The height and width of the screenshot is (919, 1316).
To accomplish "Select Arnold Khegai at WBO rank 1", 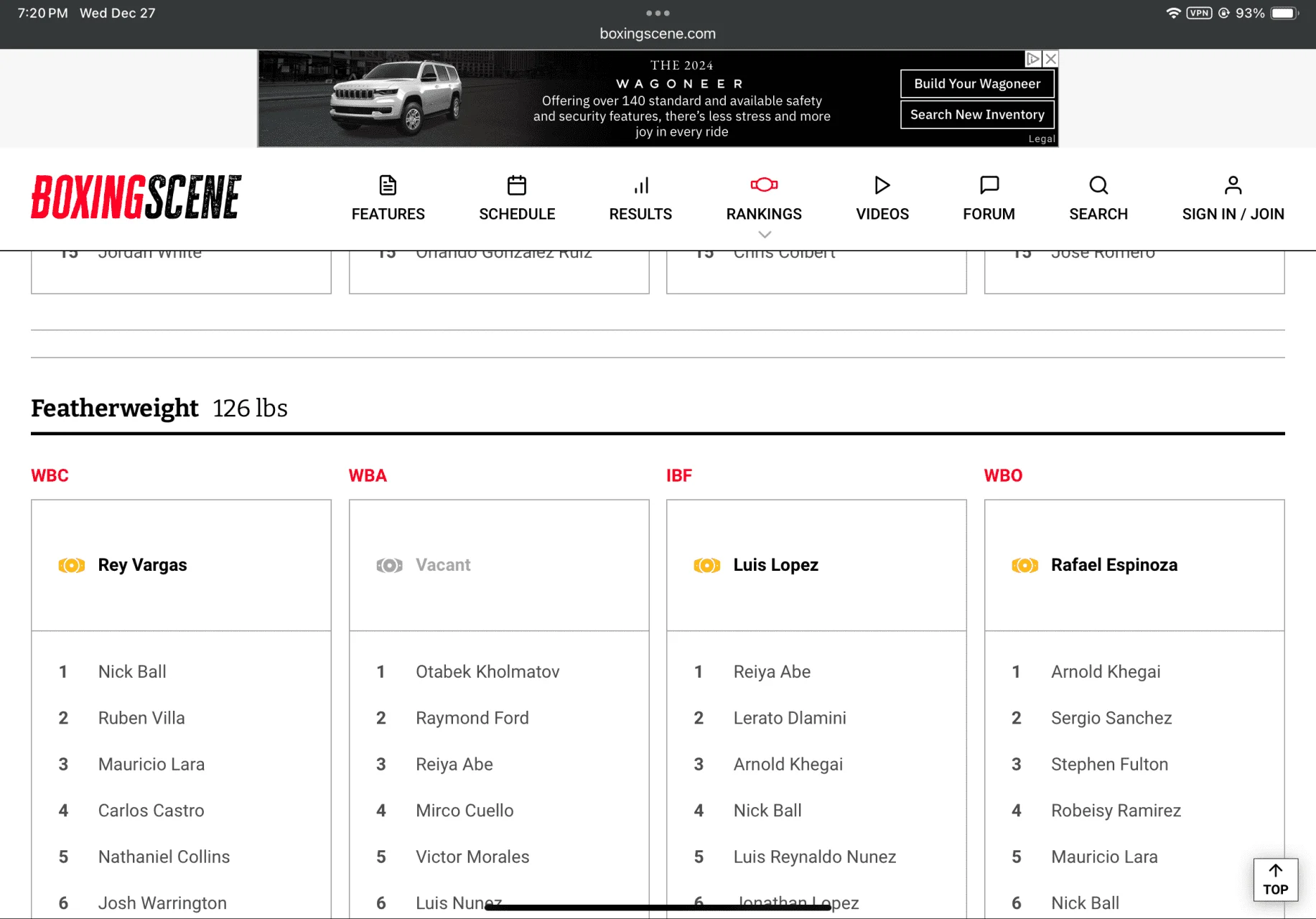I will pos(1106,672).
